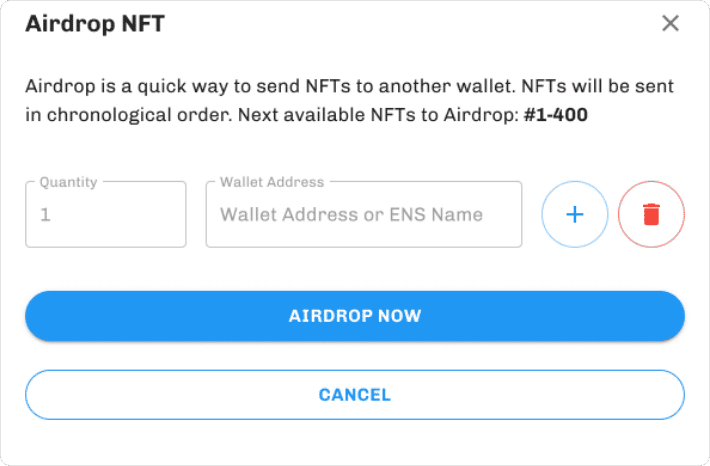Click the Airdrop NFT dialog title
710x466 pixels.
click(95, 24)
